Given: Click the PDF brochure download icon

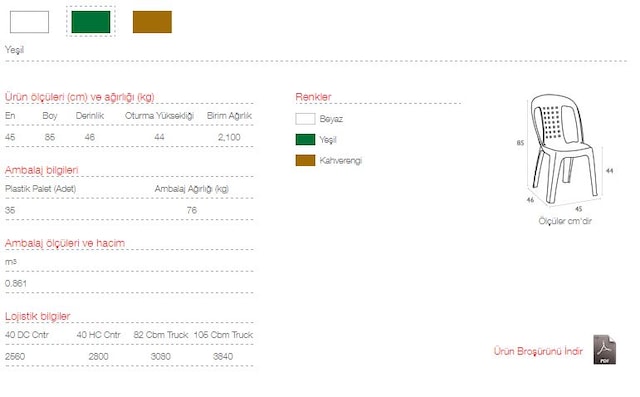Looking at the screenshot, I should click(604, 350).
